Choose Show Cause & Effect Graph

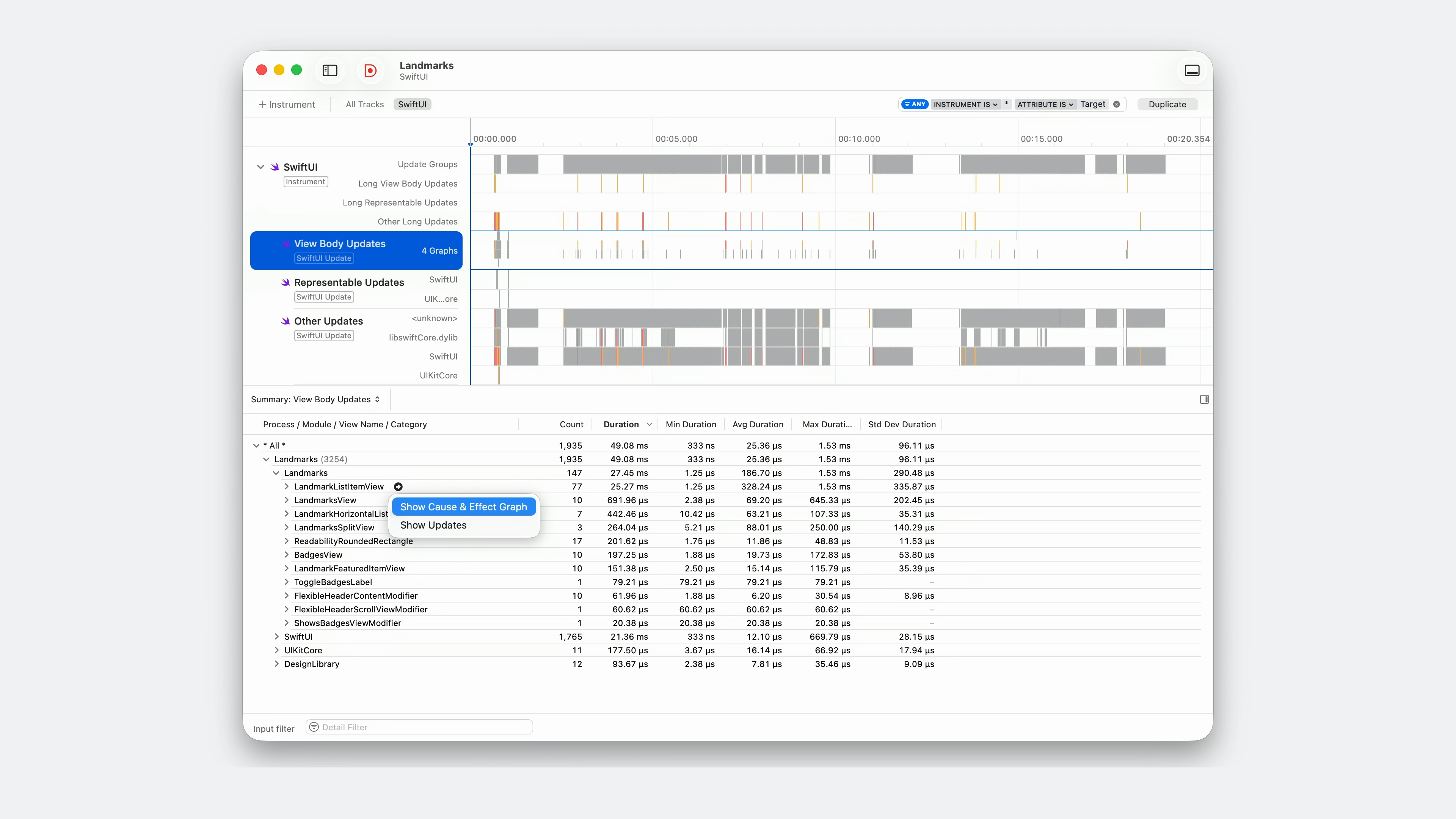click(463, 507)
